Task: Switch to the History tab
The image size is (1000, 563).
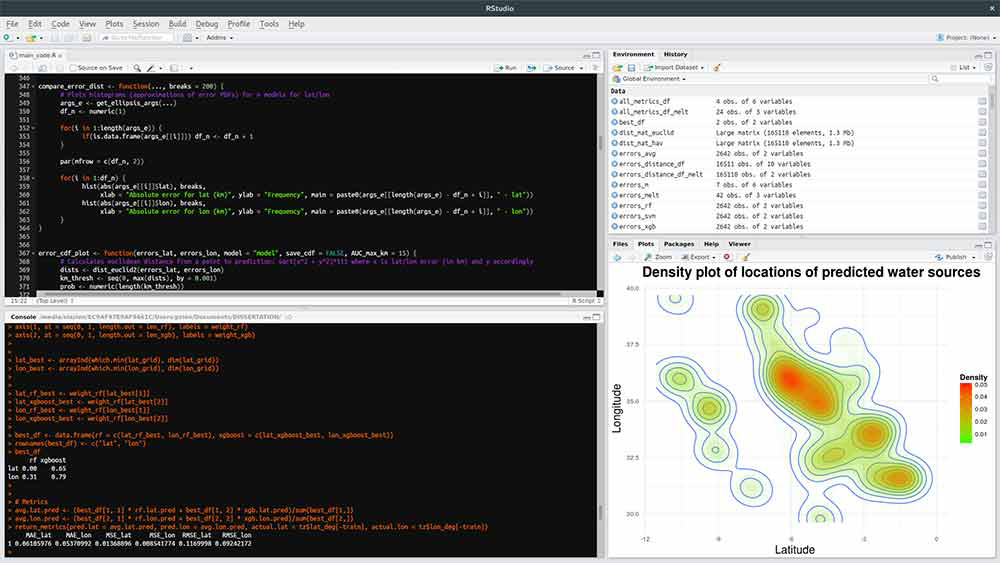Action: point(675,54)
